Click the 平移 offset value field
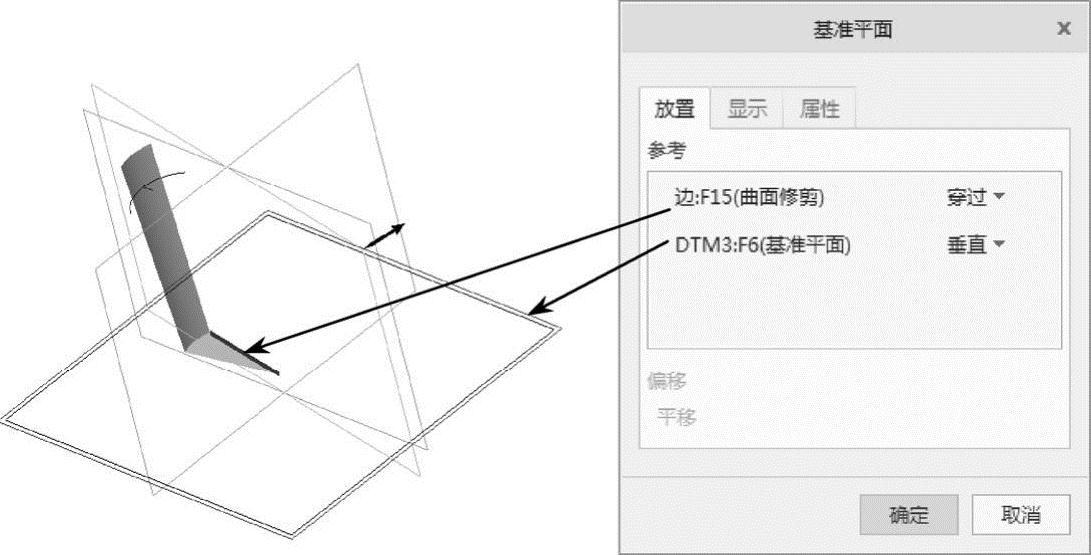 tap(677, 417)
